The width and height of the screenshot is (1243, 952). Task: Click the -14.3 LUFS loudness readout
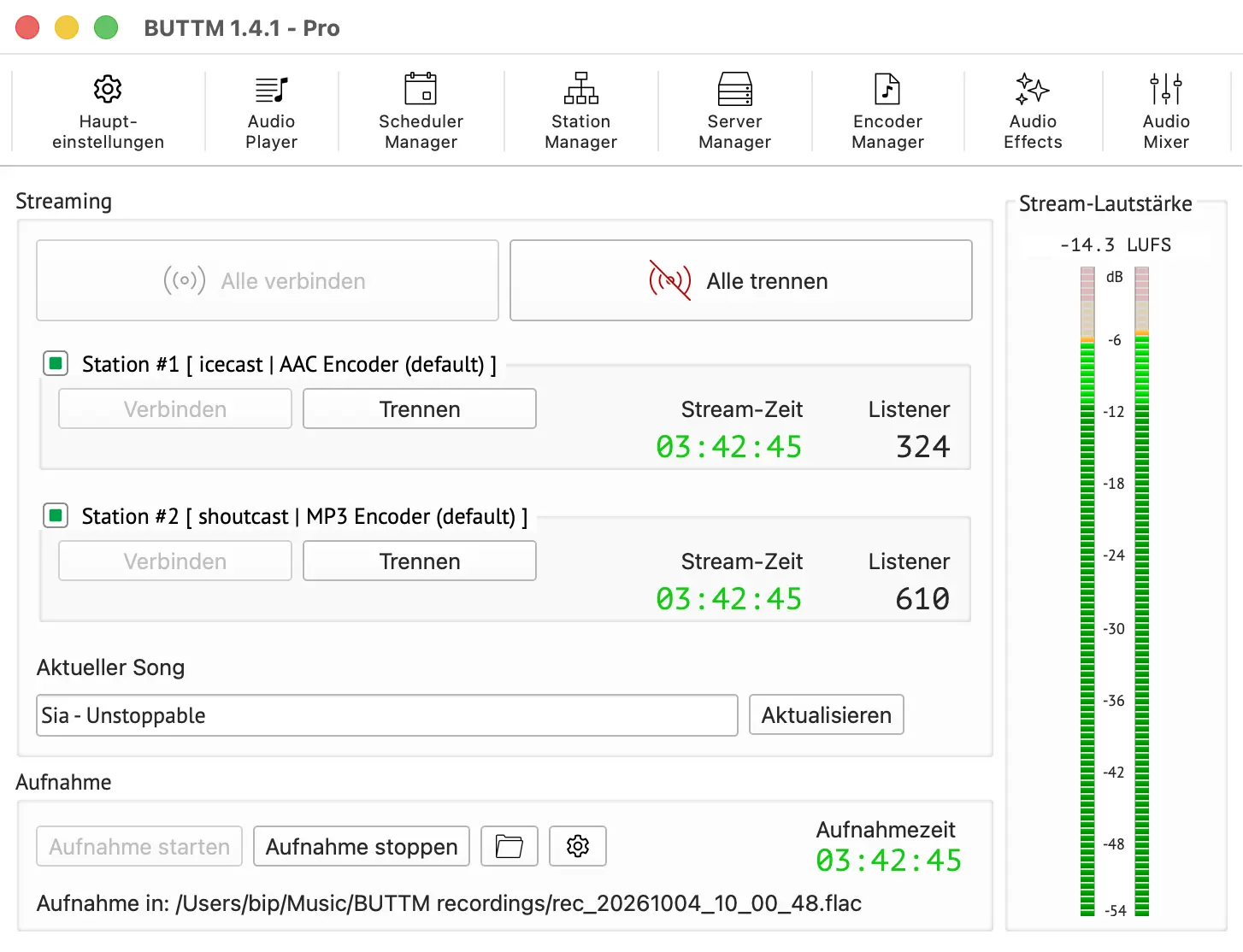pyautogui.click(x=1116, y=245)
